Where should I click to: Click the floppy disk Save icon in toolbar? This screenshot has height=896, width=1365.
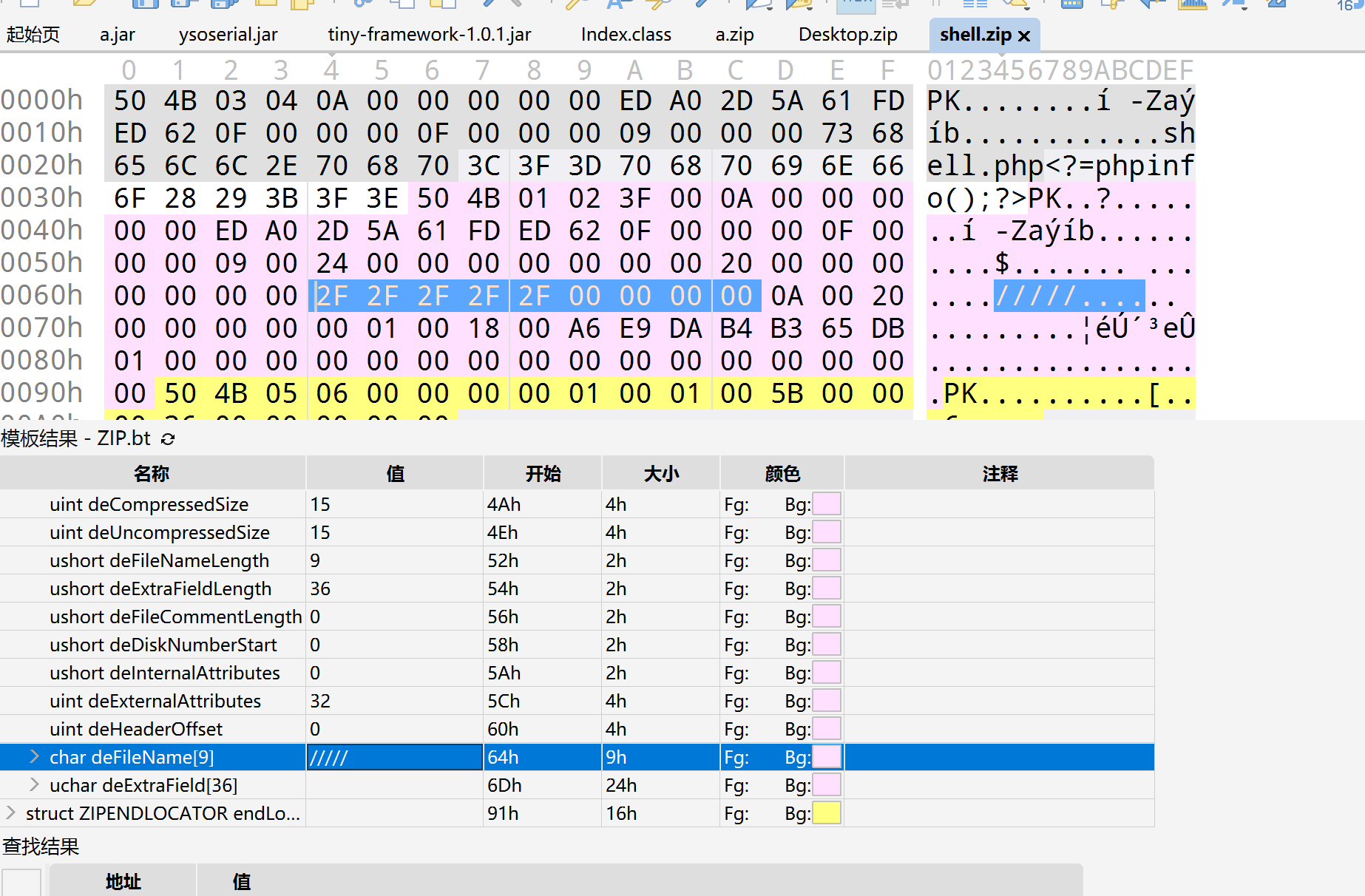pos(145,3)
